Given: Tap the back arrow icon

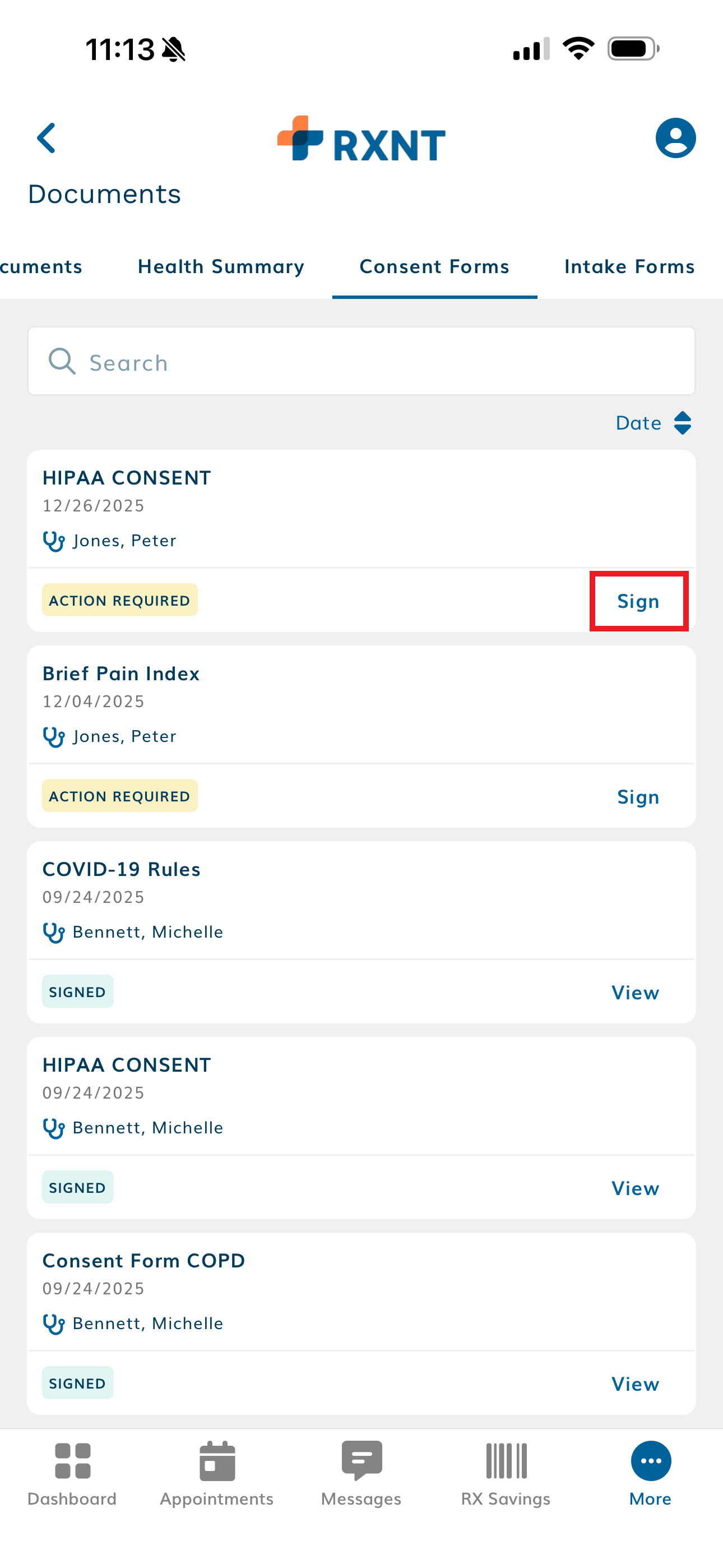Looking at the screenshot, I should 47,138.
